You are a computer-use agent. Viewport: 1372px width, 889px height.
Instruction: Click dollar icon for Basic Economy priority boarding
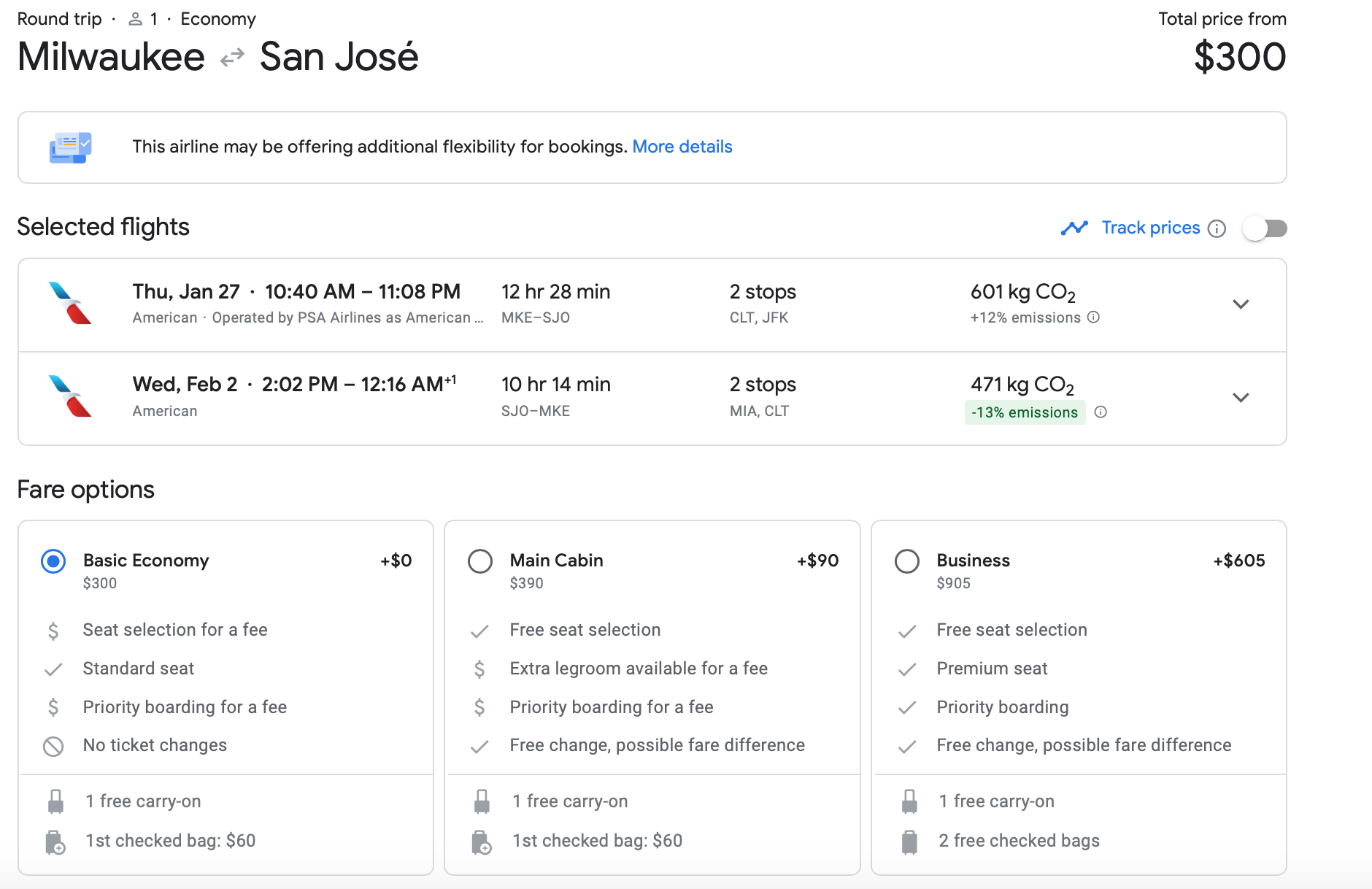(x=53, y=707)
